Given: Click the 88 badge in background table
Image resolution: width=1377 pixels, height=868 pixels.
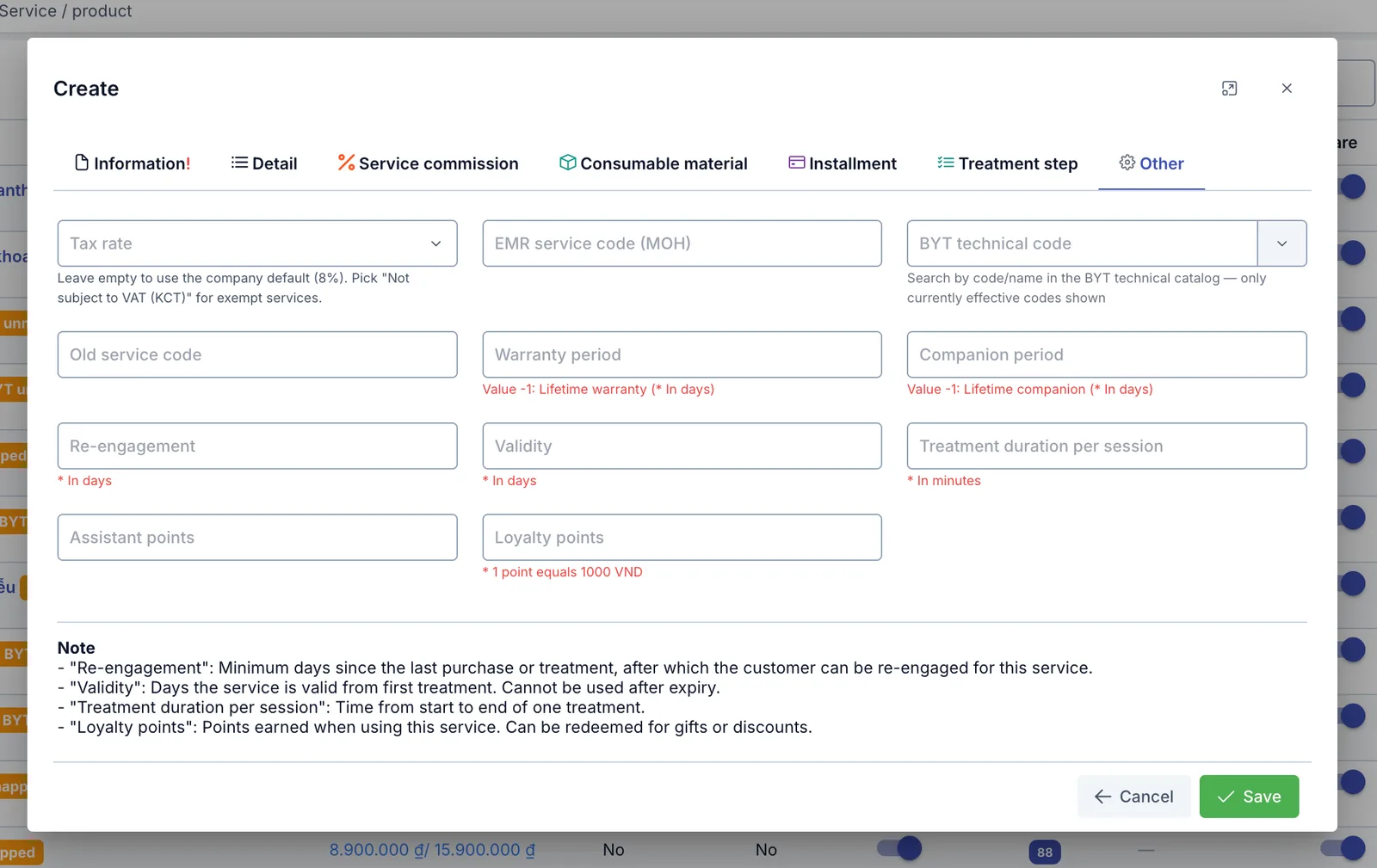Looking at the screenshot, I should click(1045, 852).
